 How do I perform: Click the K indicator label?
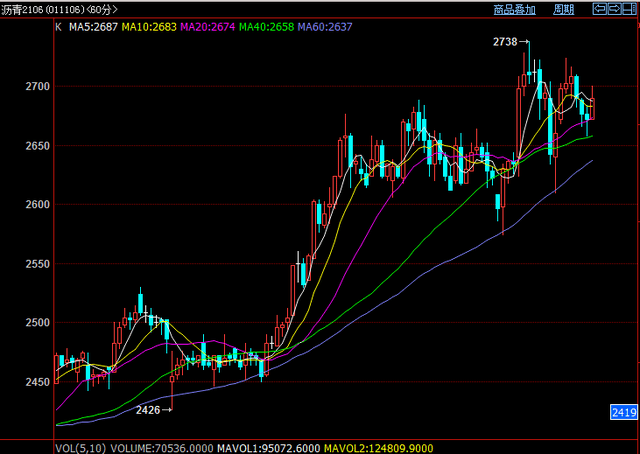click(58, 27)
